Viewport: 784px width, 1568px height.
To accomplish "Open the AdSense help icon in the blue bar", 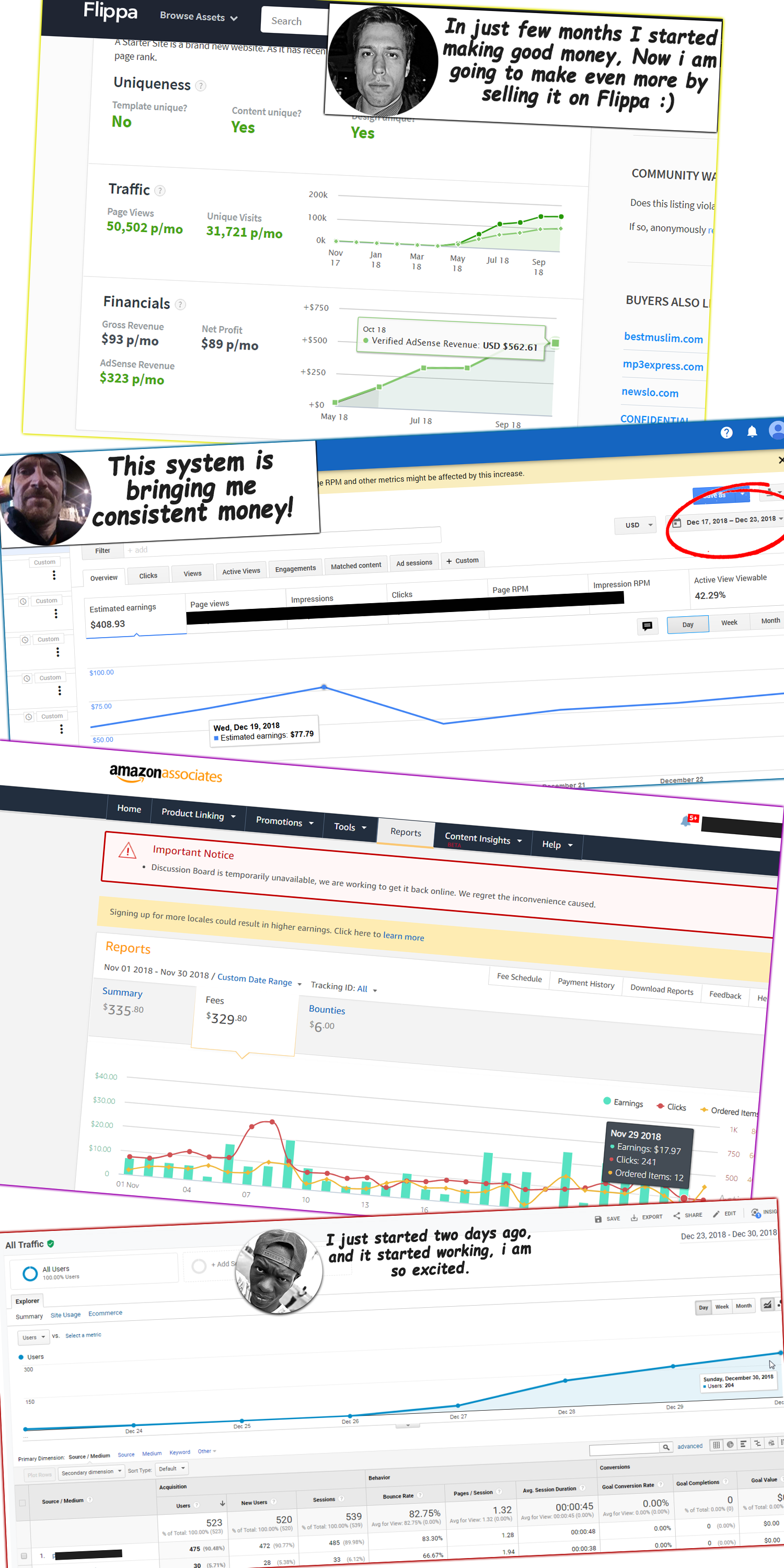I will click(726, 432).
